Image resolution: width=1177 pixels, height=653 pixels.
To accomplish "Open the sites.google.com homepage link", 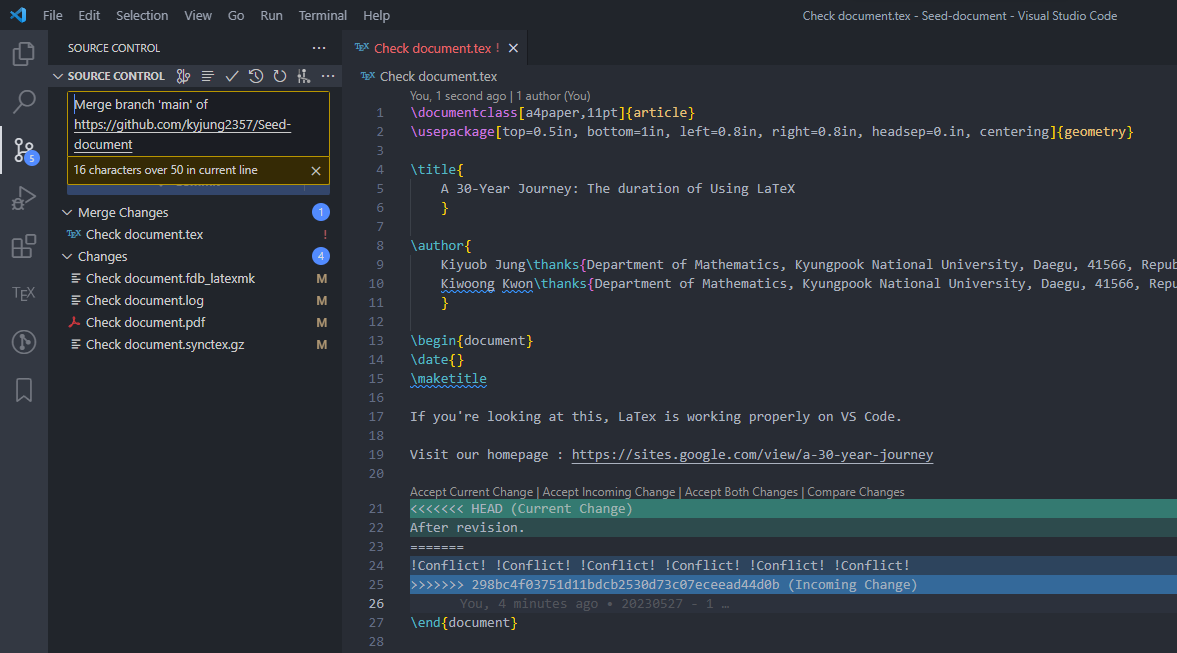I will (x=752, y=455).
